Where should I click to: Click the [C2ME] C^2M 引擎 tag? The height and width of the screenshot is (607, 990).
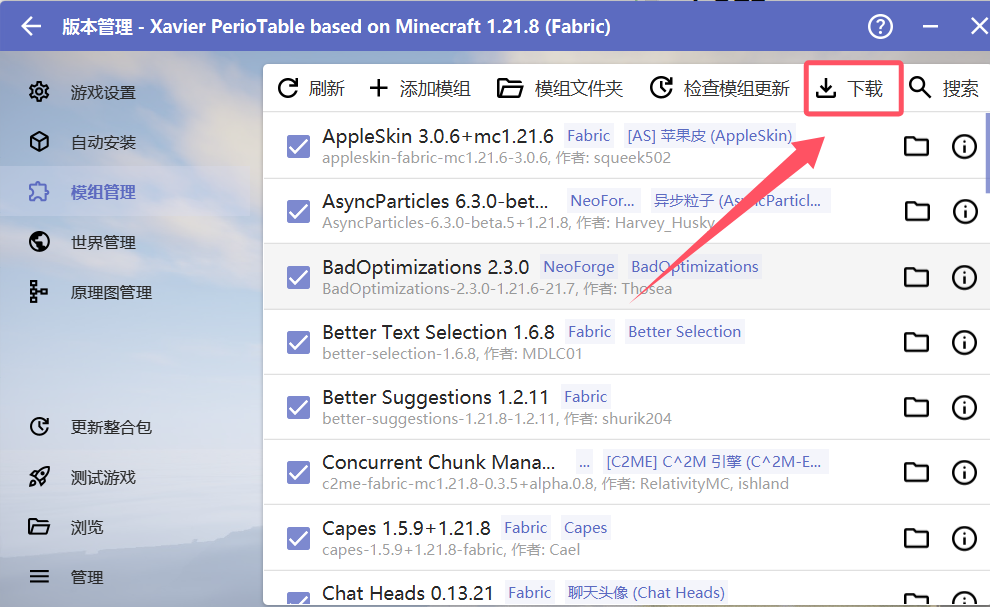[x=714, y=462]
